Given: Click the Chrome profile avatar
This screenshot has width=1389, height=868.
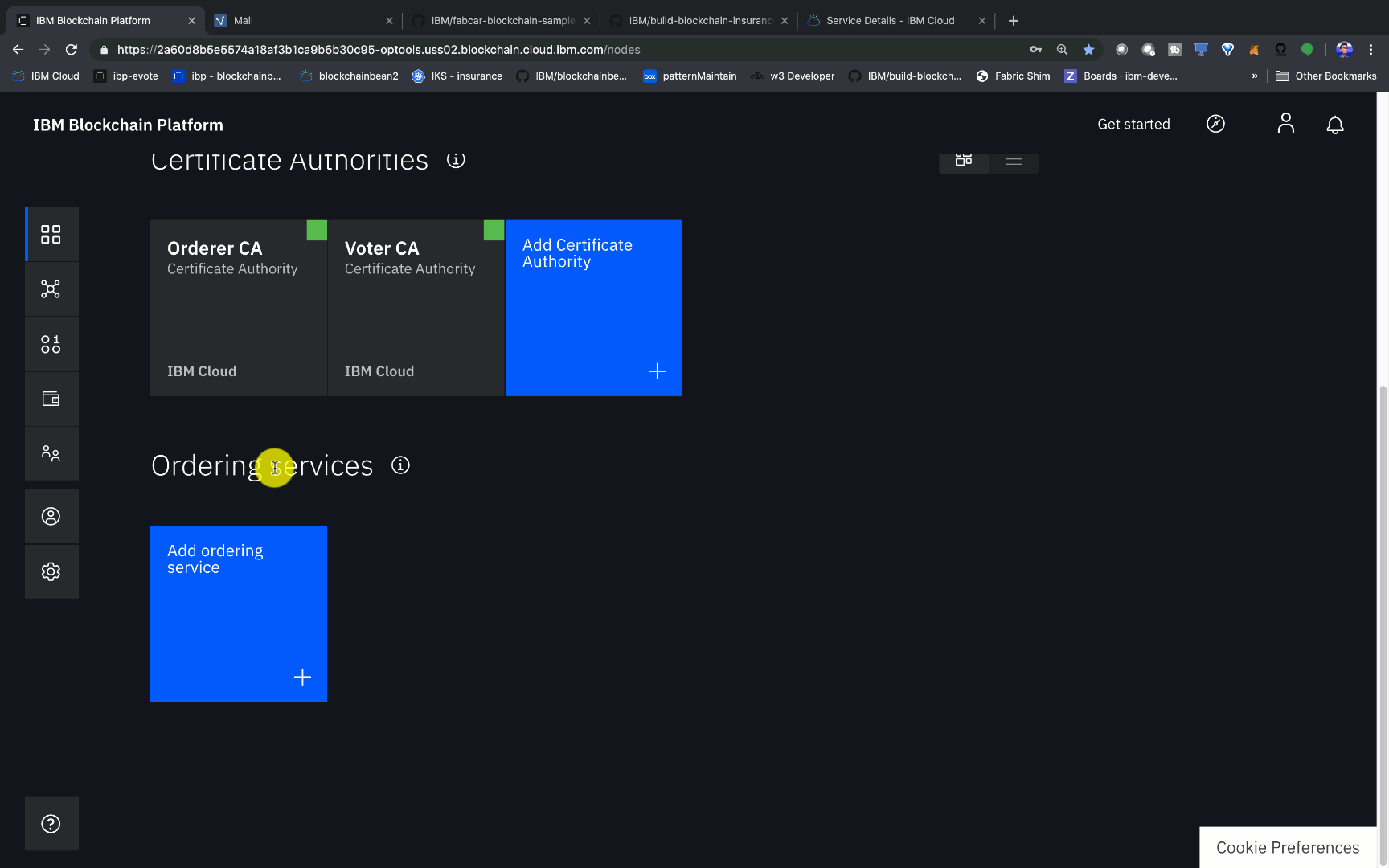Looking at the screenshot, I should tap(1344, 50).
